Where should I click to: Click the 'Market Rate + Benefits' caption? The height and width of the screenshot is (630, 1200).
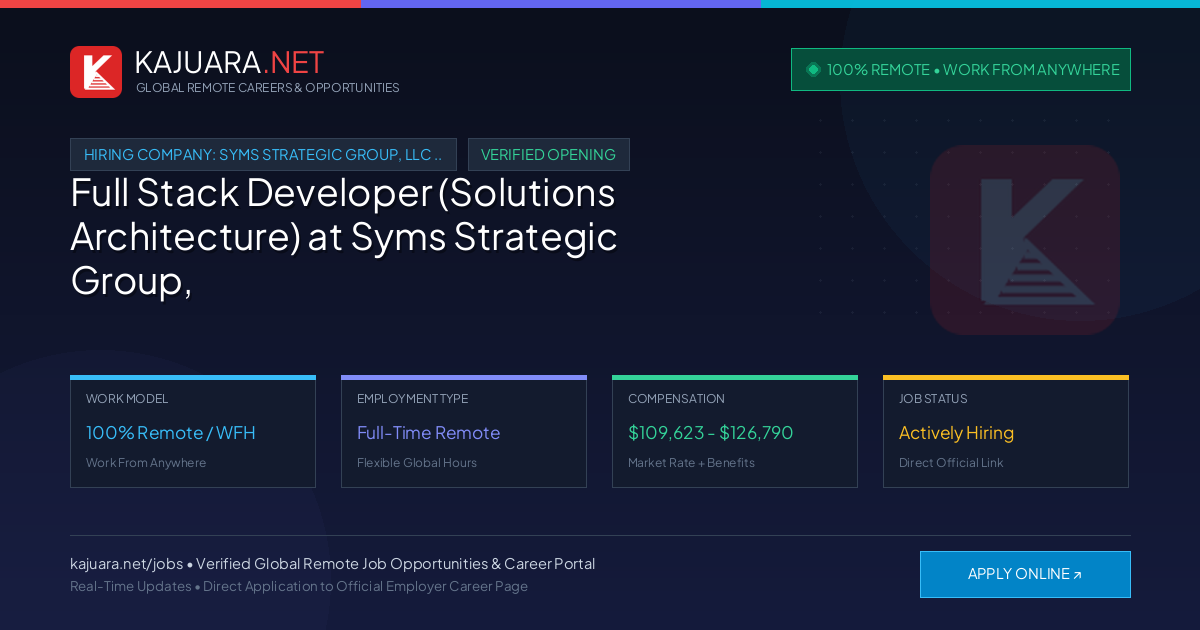tap(691, 463)
